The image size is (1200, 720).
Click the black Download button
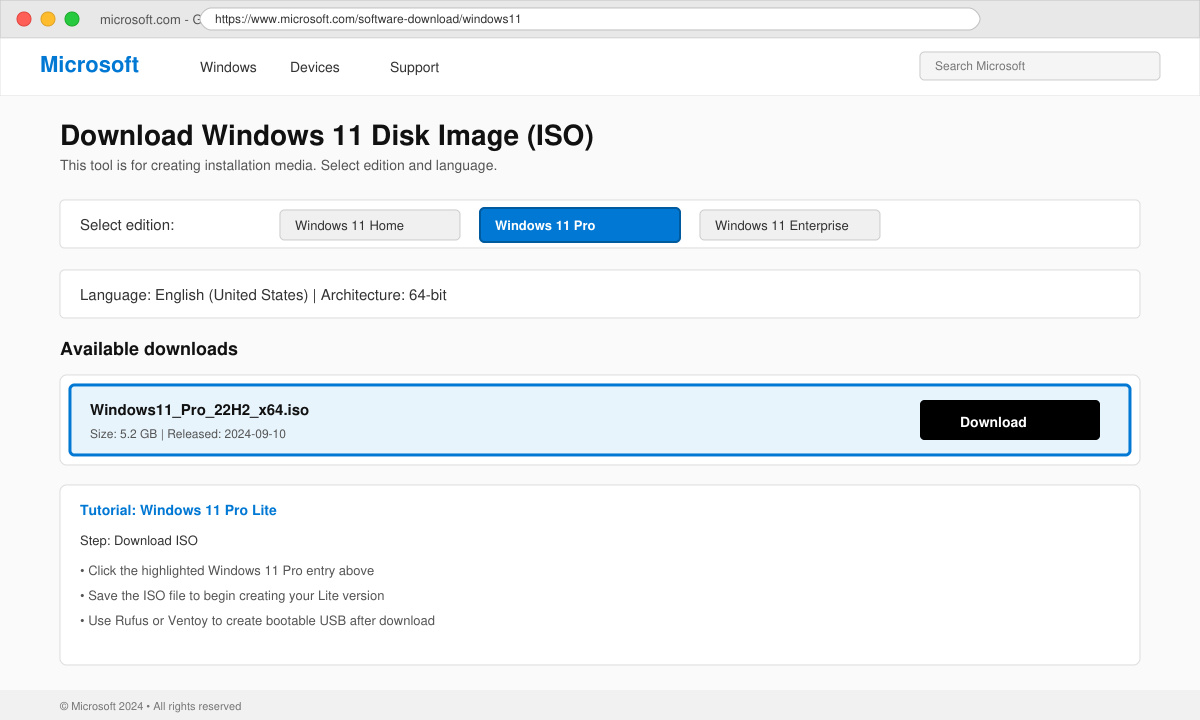click(x=1010, y=420)
